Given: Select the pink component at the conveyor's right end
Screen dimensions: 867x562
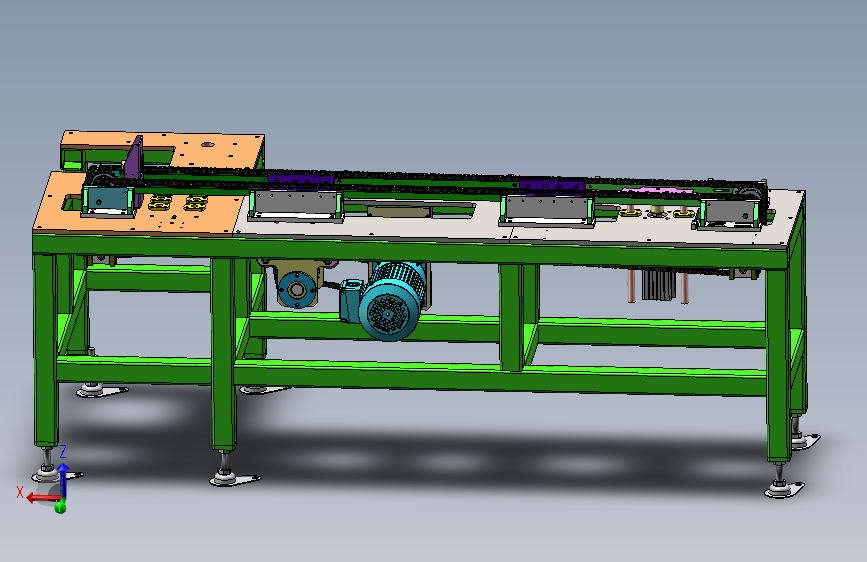Looking at the screenshot, I should tap(658, 190).
